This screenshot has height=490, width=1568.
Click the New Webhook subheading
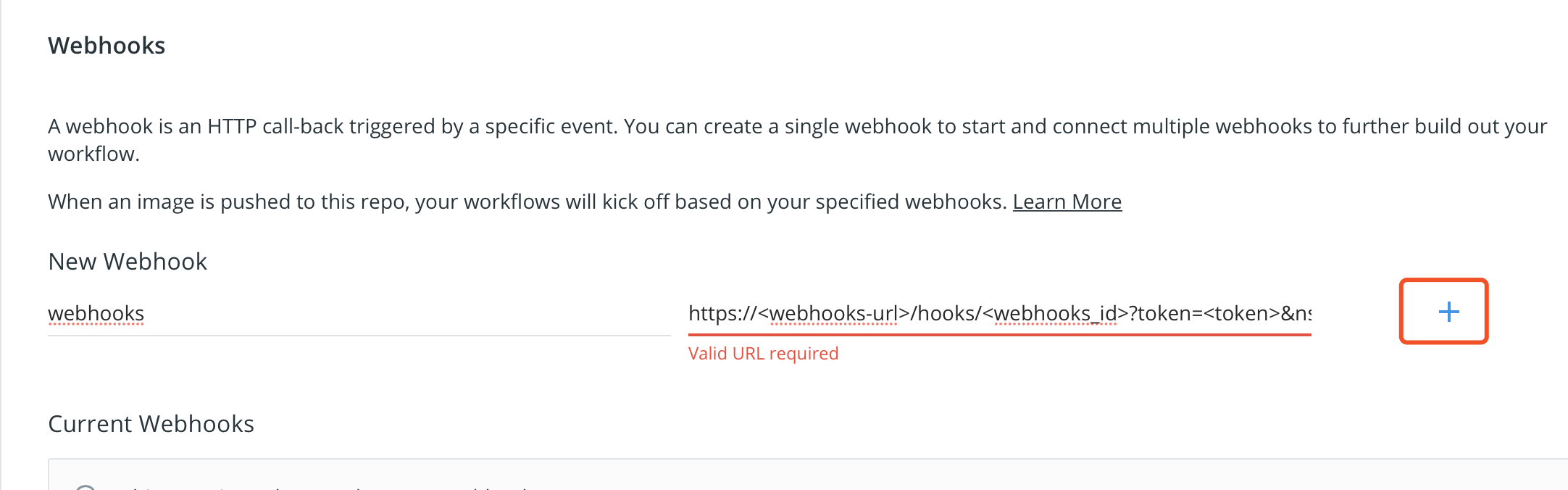click(x=128, y=262)
